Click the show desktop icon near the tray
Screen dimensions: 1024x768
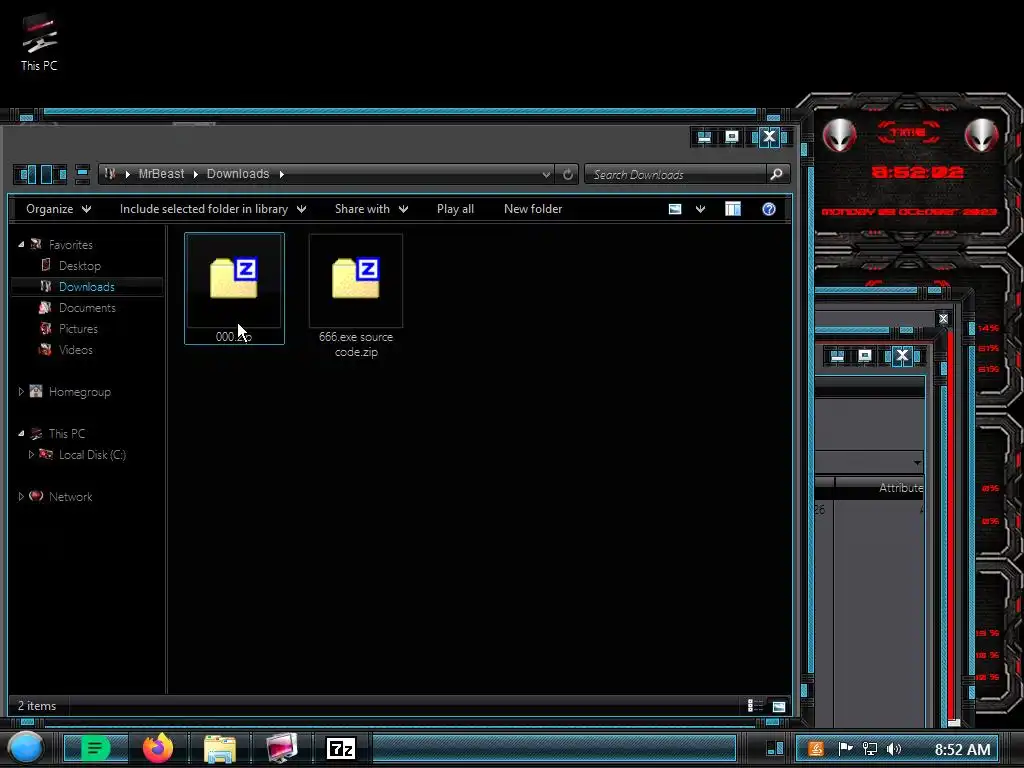(775, 748)
